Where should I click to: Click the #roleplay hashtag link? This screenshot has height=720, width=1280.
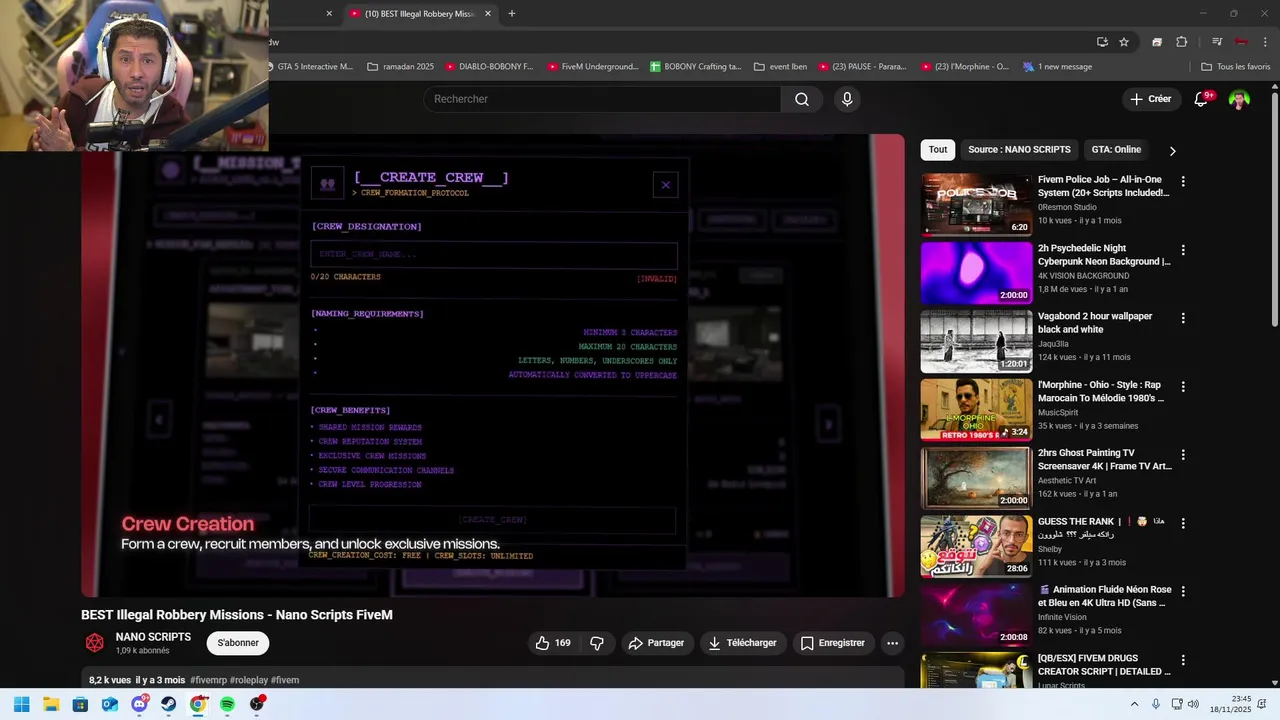point(248,680)
